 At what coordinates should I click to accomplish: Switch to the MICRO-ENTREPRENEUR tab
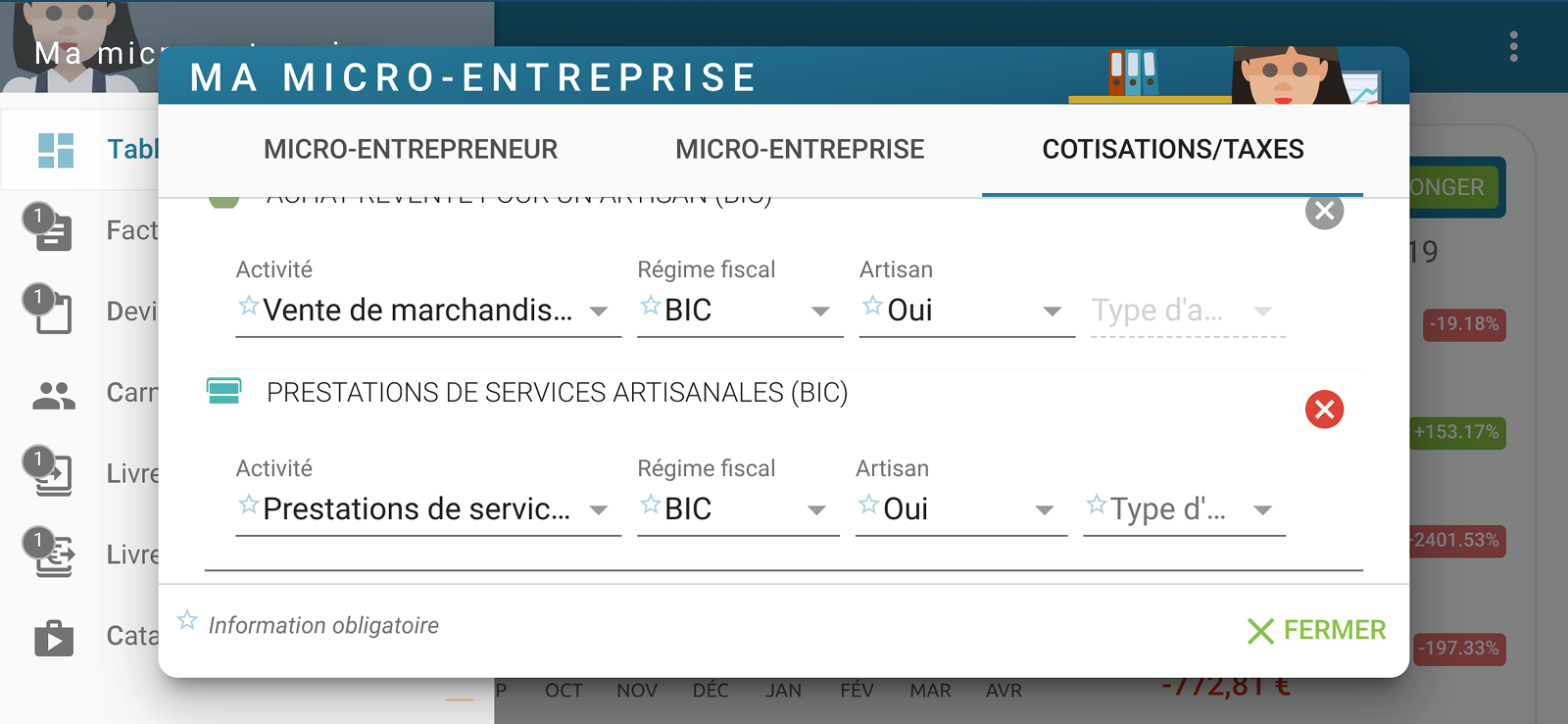point(410,149)
